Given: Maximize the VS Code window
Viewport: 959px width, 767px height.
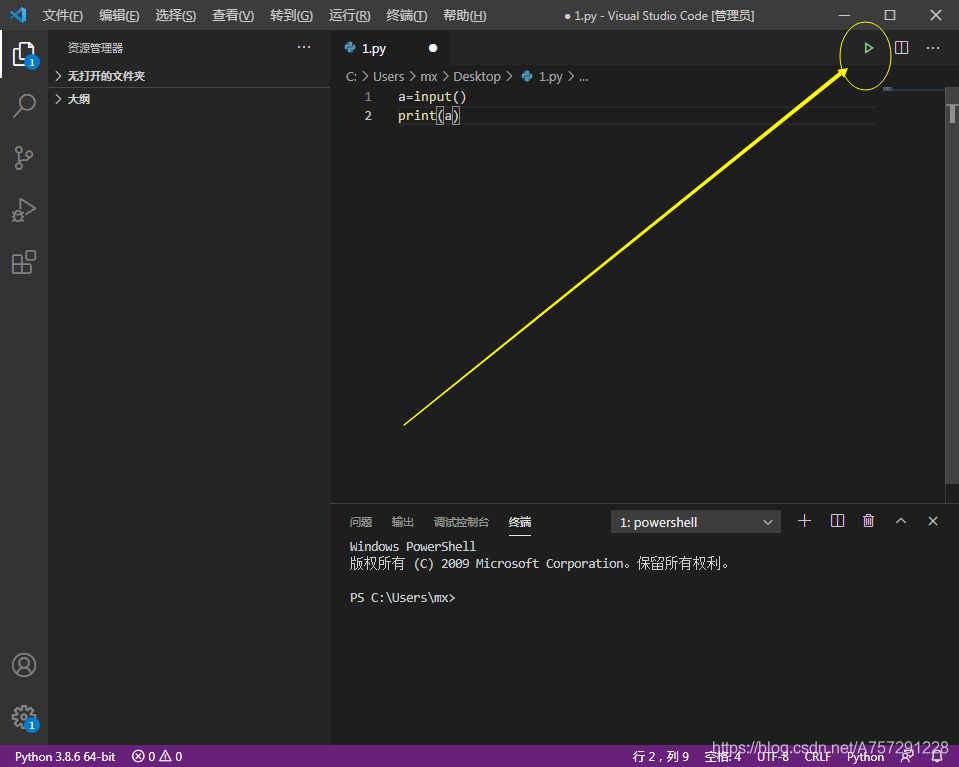Looking at the screenshot, I should pos(890,15).
